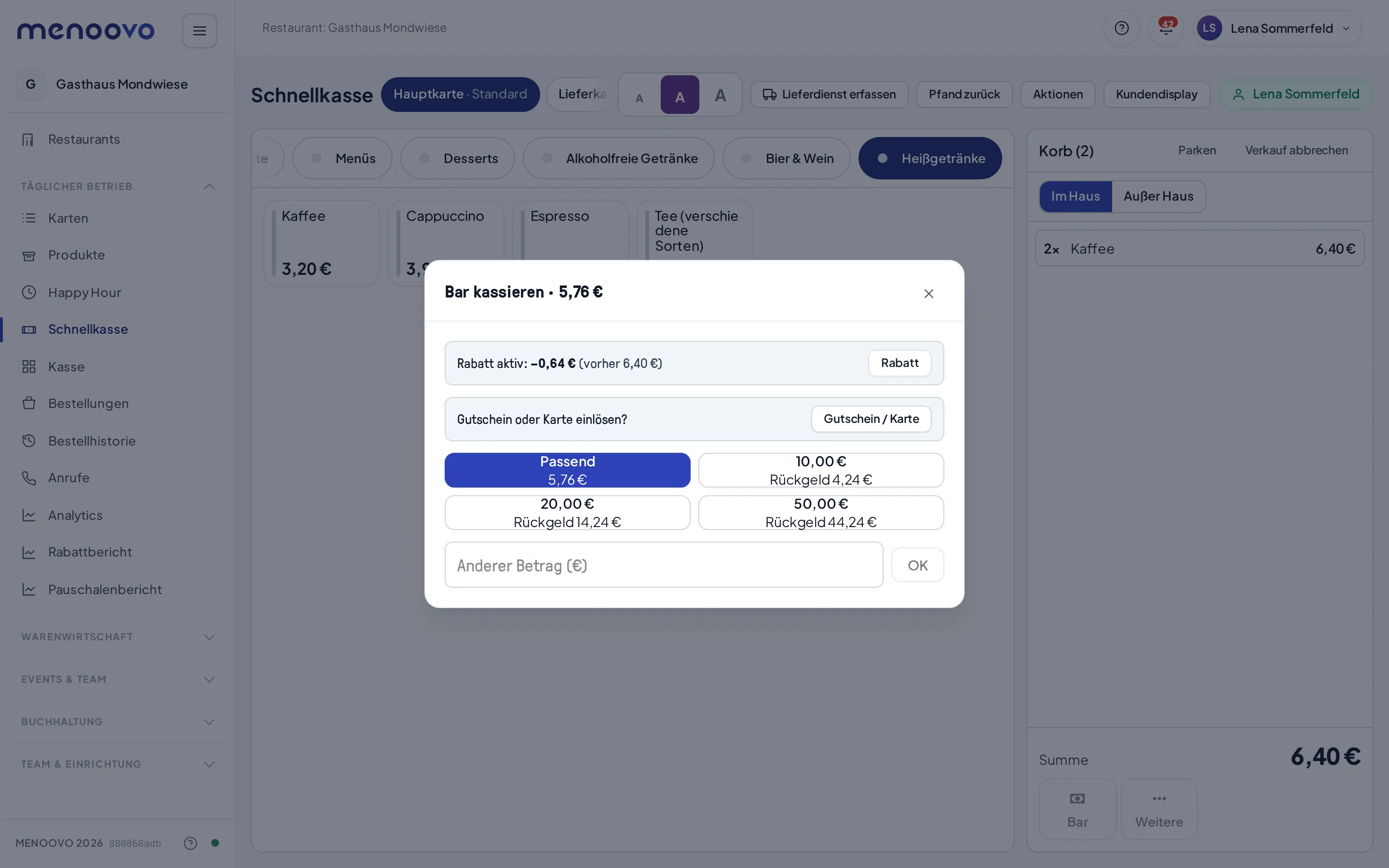Click Lieferdienst erfassen truck button

click(829, 95)
